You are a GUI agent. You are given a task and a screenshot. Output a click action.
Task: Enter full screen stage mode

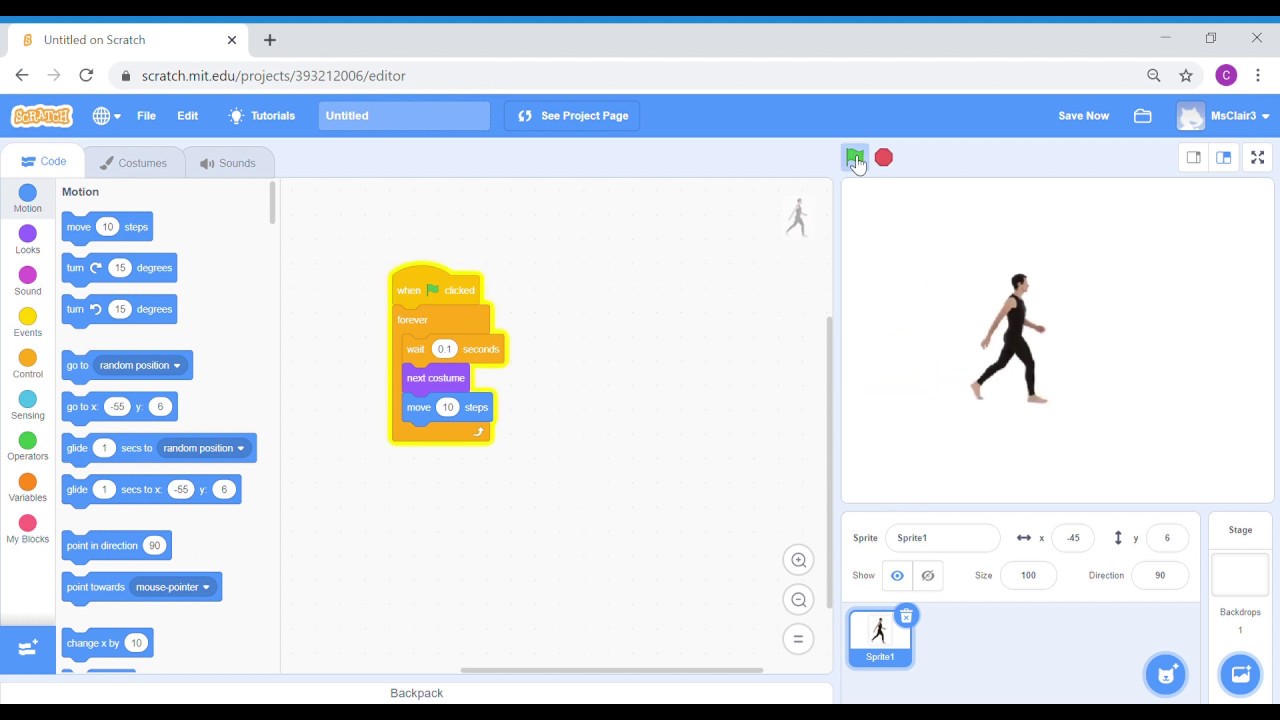1258,157
